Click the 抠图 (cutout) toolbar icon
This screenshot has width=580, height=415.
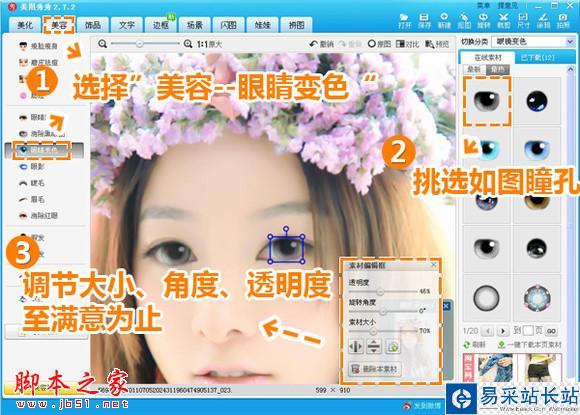click(x=464, y=21)
